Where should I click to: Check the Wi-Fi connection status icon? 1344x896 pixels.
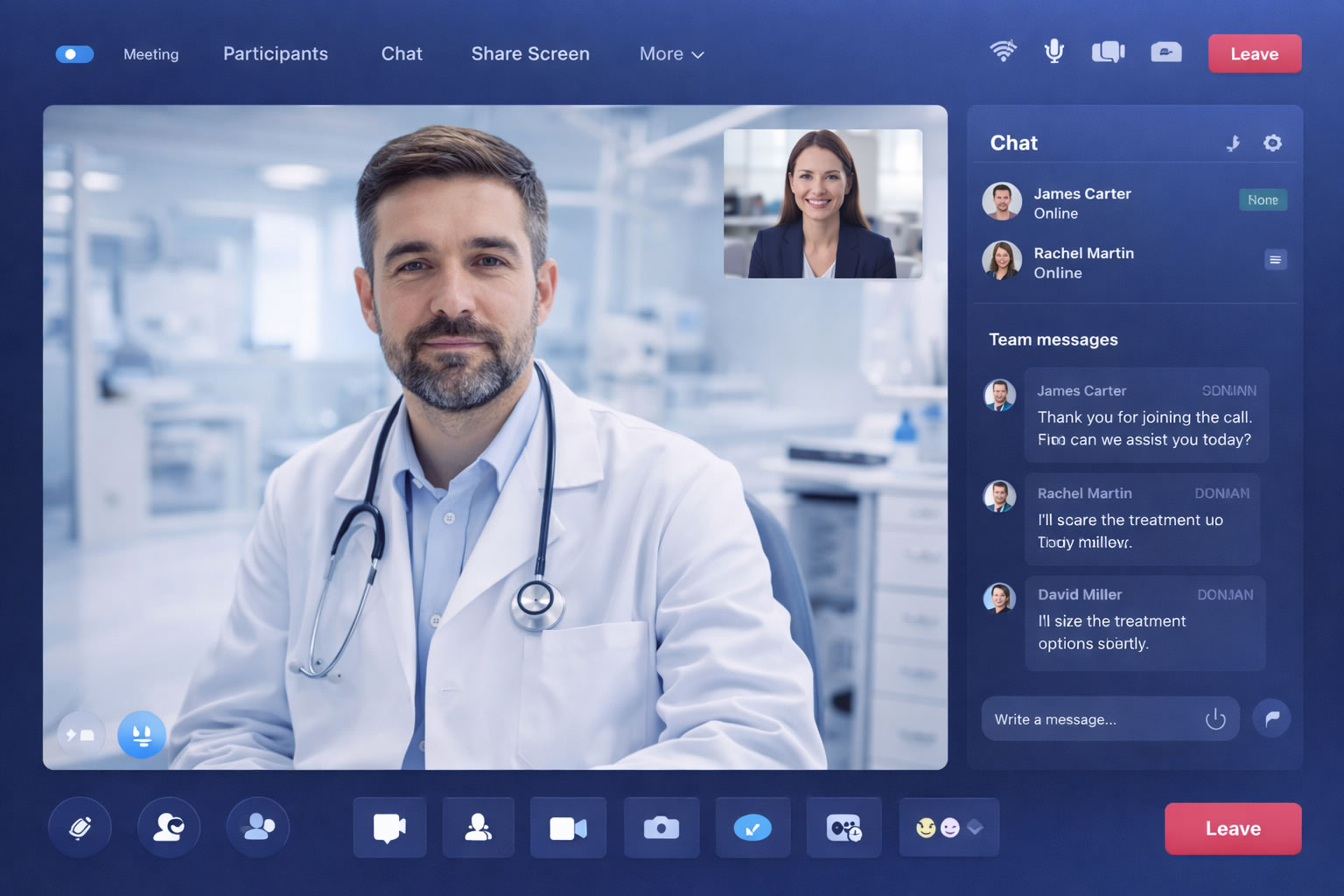1002,52
